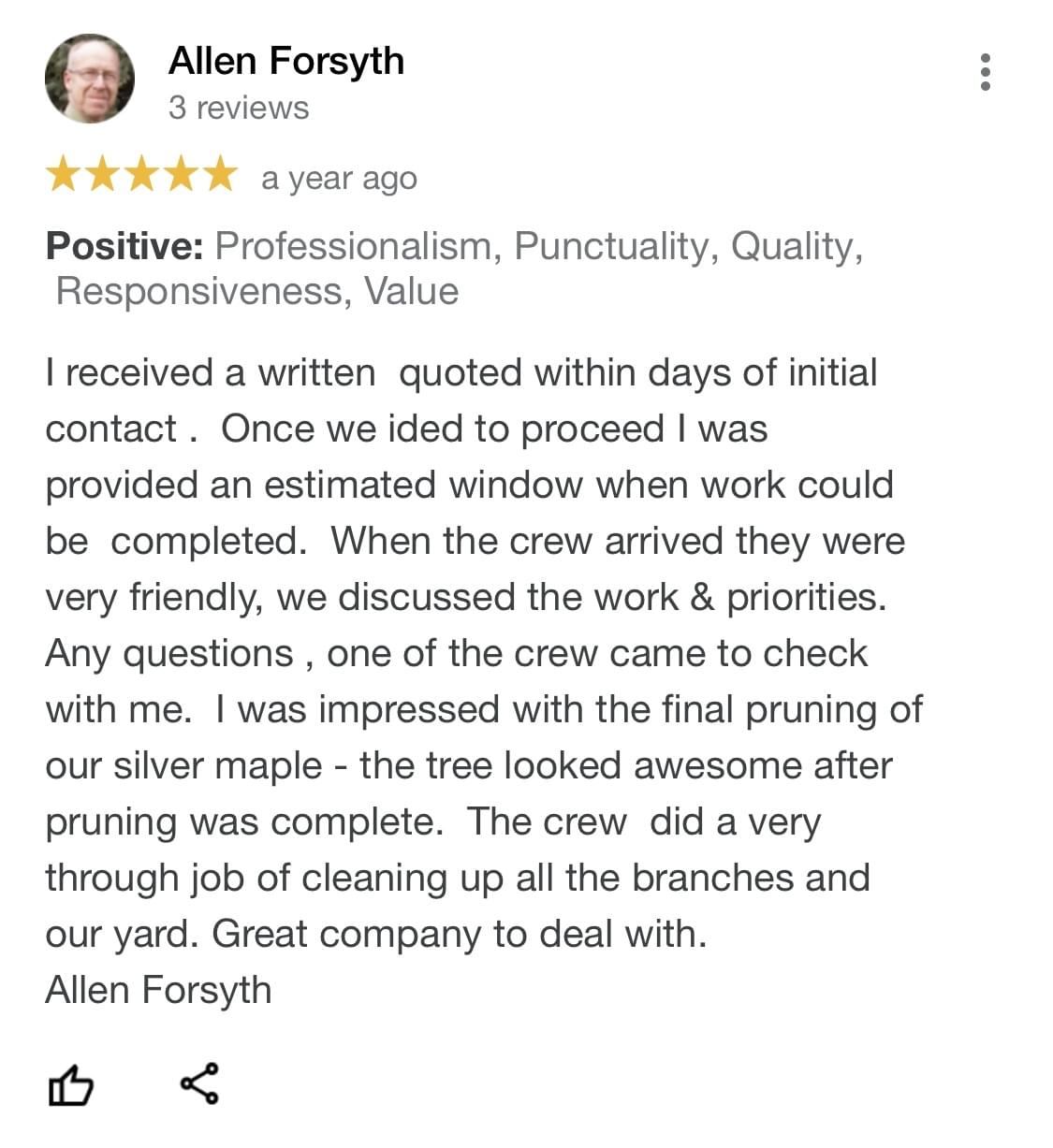Click the second star in the rating row
1053x1148 pixels.
click(x=102, y=175)
